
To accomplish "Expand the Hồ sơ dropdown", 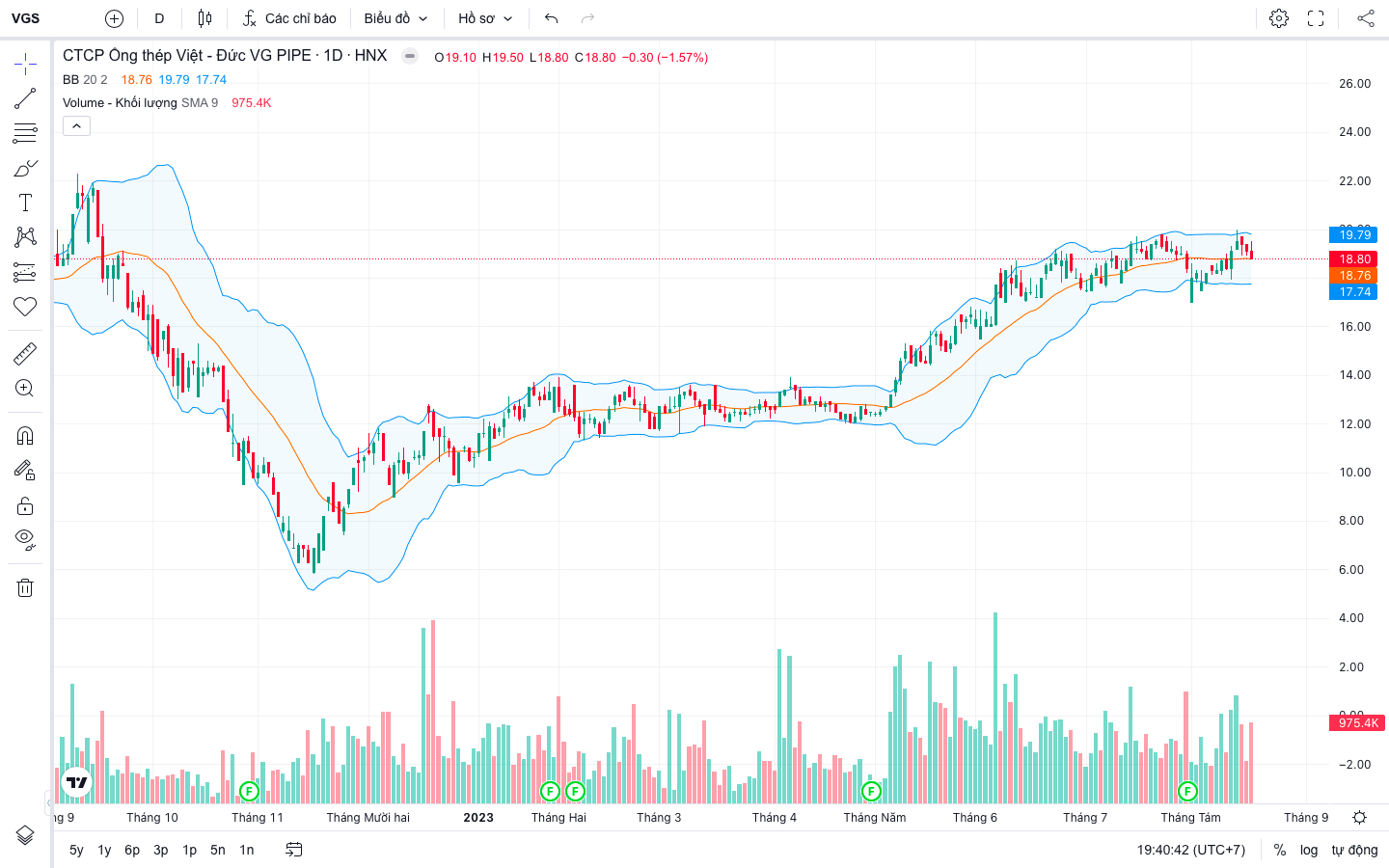I will click(x=485, y=18).
